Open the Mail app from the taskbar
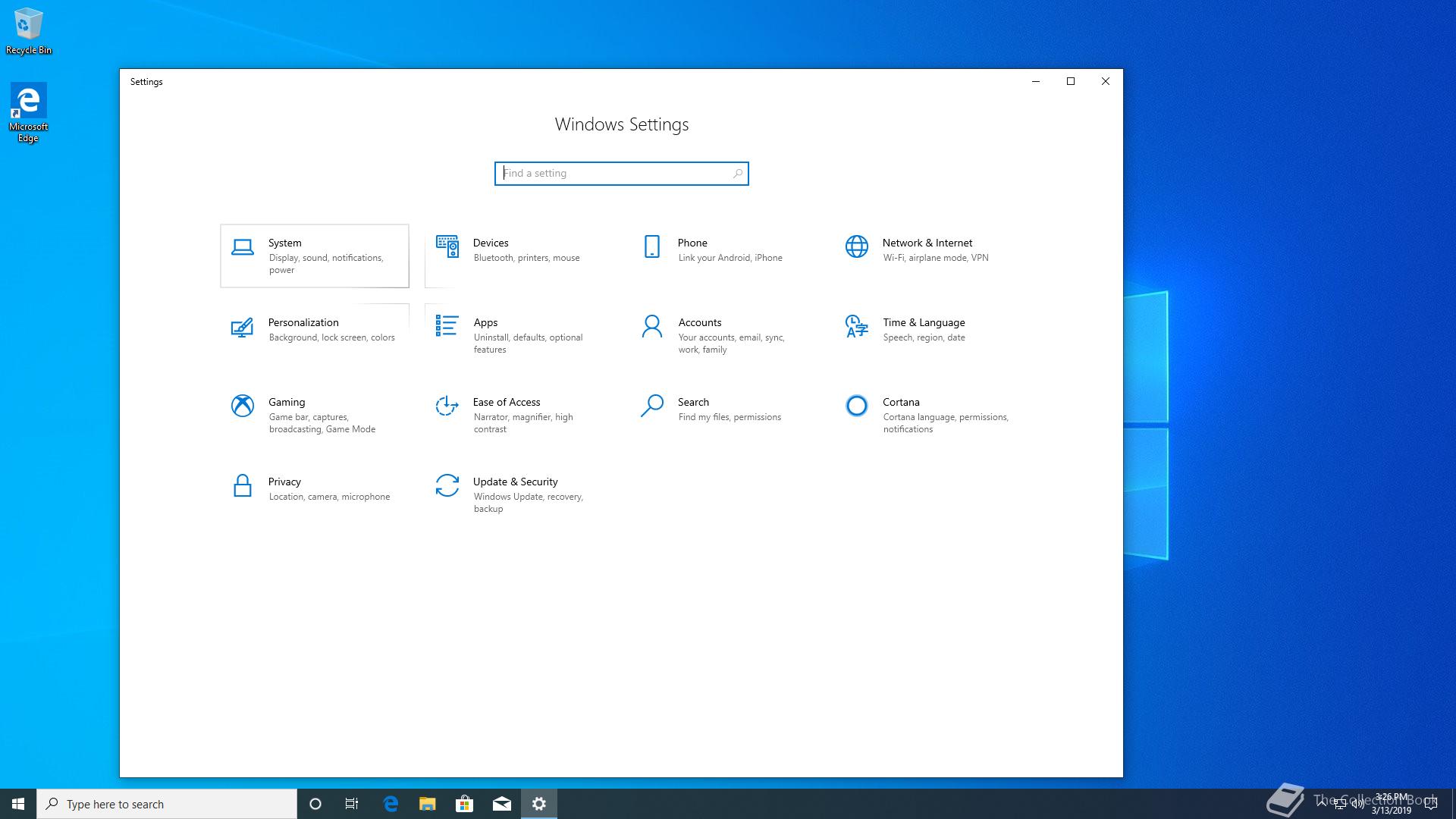Screen dimensions: 1456x819 tap(502, 804)
